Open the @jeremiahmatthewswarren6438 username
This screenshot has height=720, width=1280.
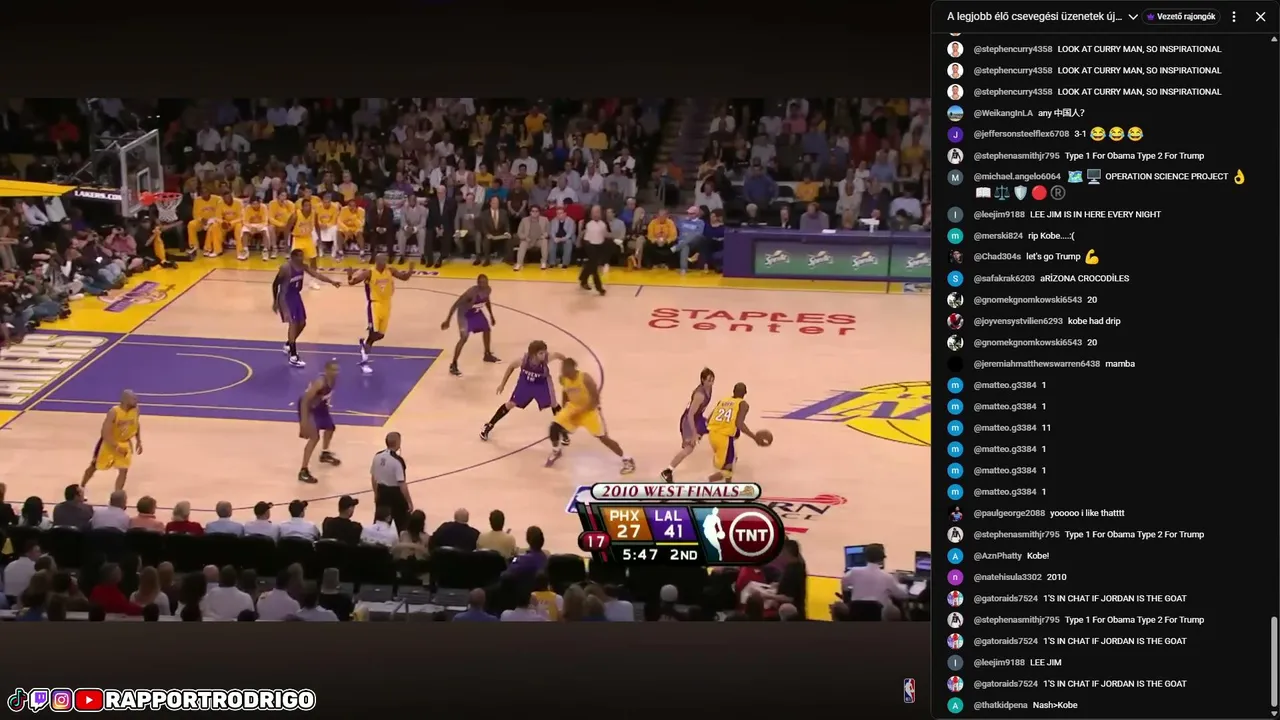coord(1036,364)
